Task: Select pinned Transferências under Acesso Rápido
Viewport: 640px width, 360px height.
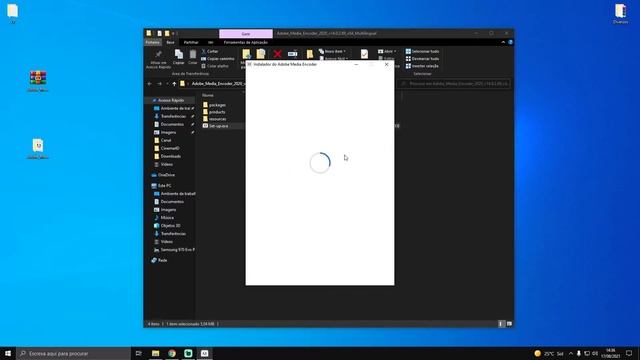Action: pos(173,116)
